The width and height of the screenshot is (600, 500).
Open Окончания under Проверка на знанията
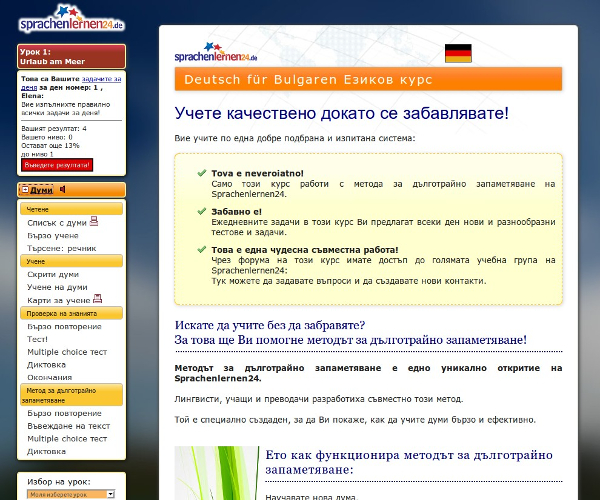click(50, 378)
